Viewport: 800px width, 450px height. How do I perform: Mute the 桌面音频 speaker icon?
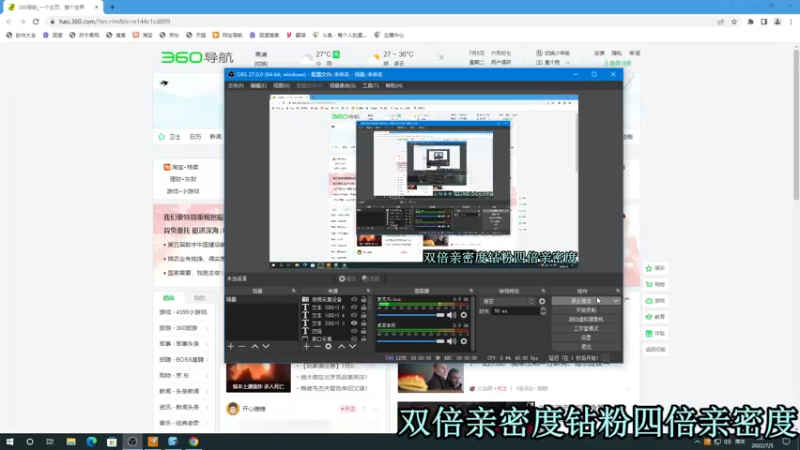click(x=452, y=341)
